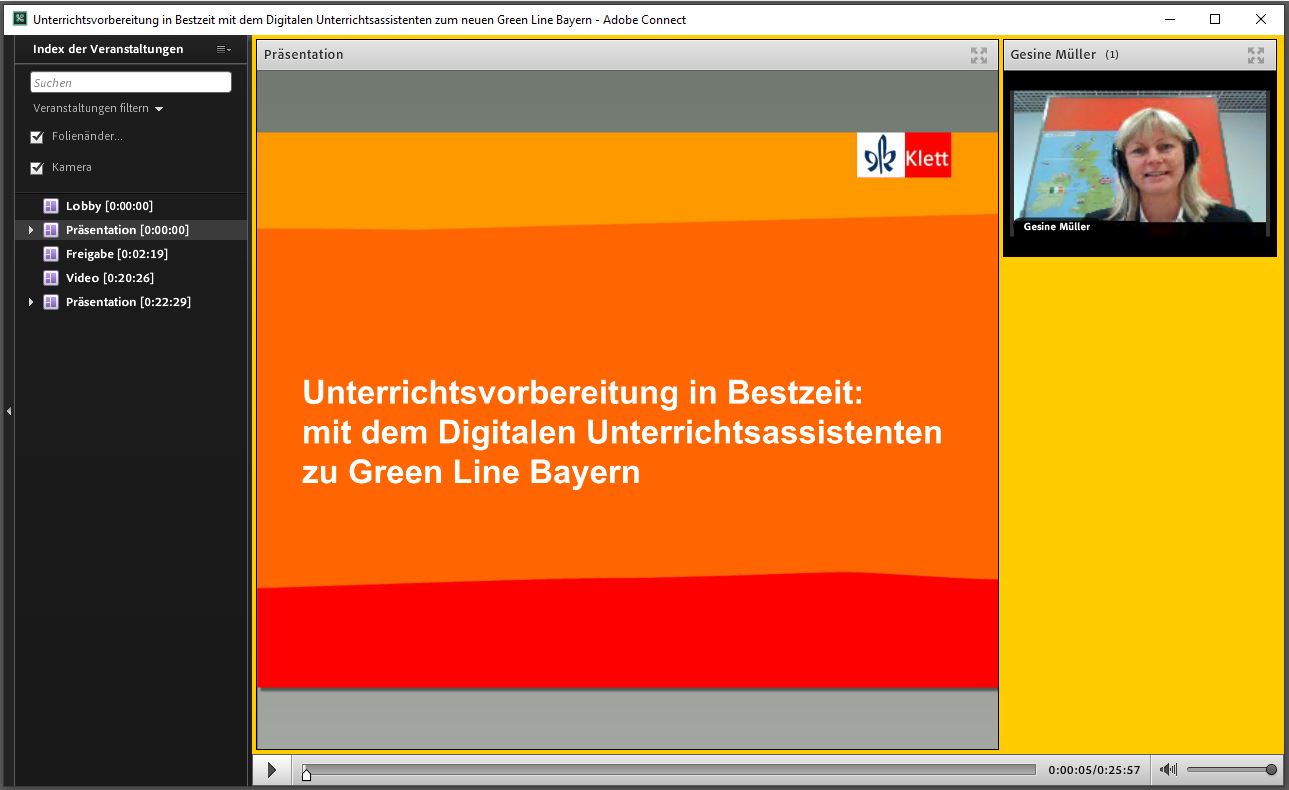Mute audio using the speaker icon
The width and height of the screenshot is (1289, 790).
coord(1167,770)
